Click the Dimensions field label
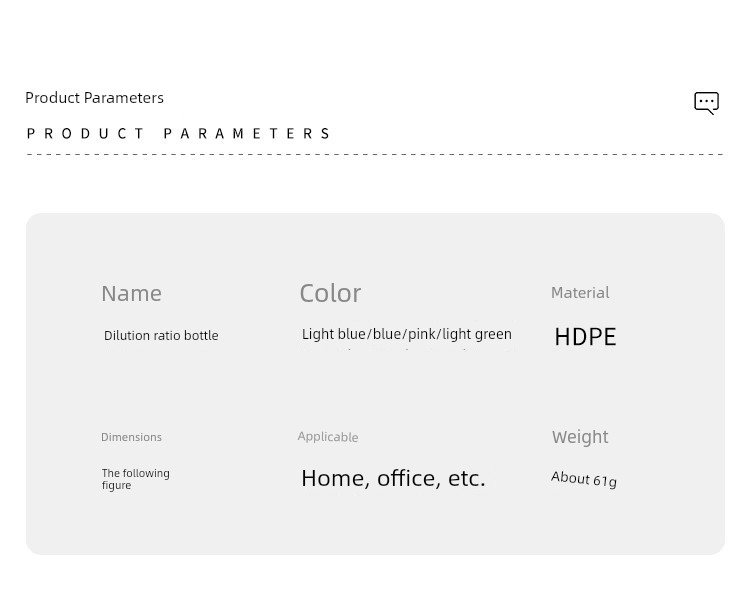Image resolution: width=750 pixels, height=600 pixels. [x=131, y=437]
